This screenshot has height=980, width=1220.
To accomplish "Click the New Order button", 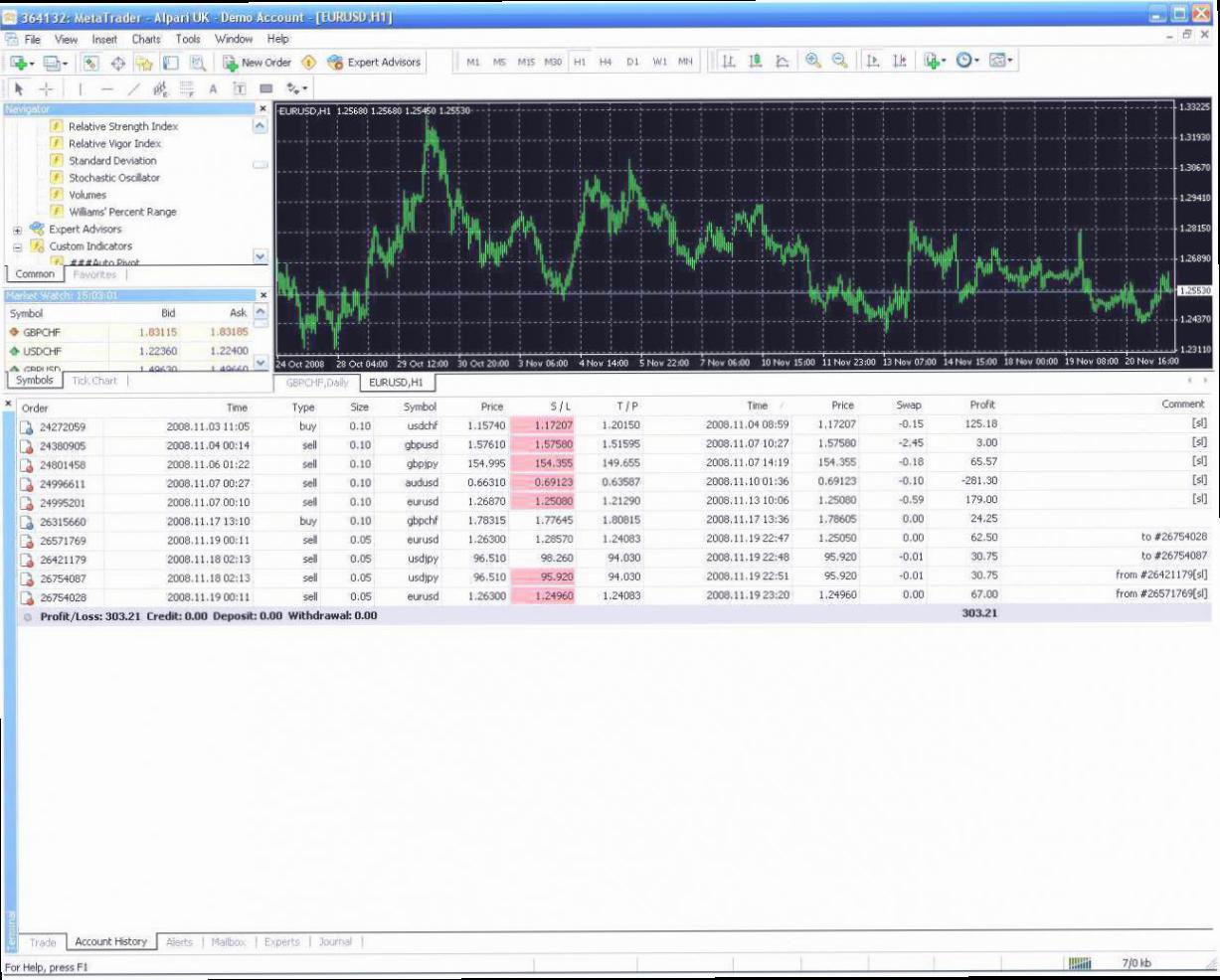I will [x=257, y=63].
